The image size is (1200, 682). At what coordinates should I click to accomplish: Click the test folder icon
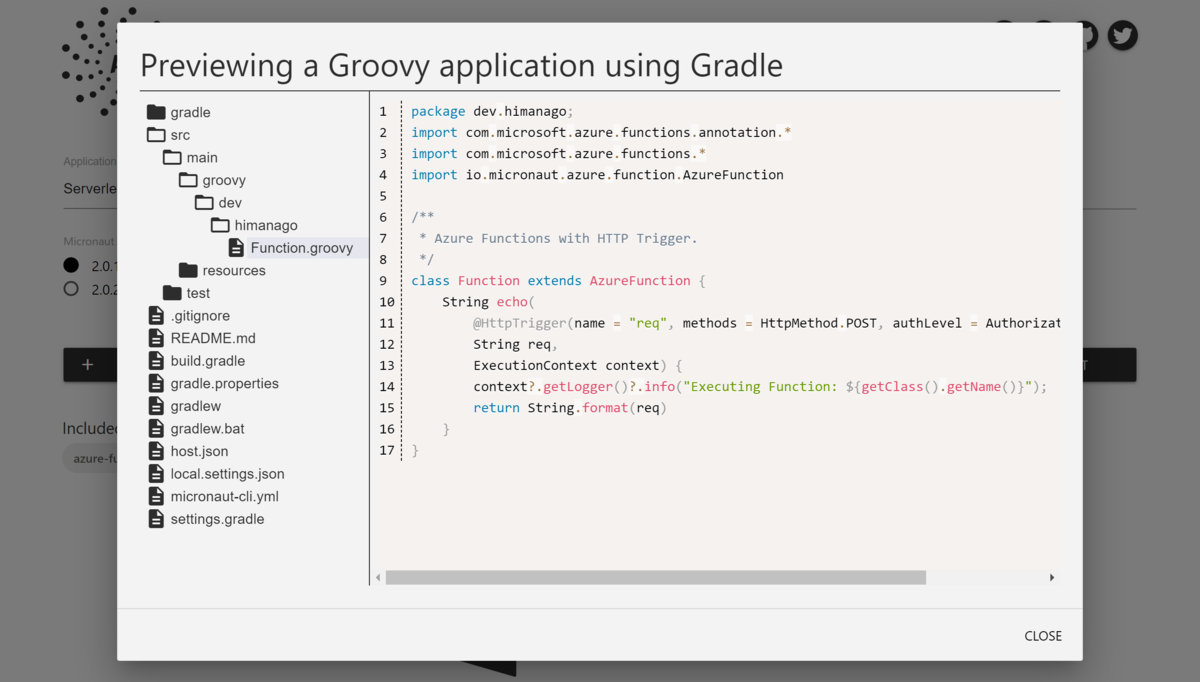point(172,293)
